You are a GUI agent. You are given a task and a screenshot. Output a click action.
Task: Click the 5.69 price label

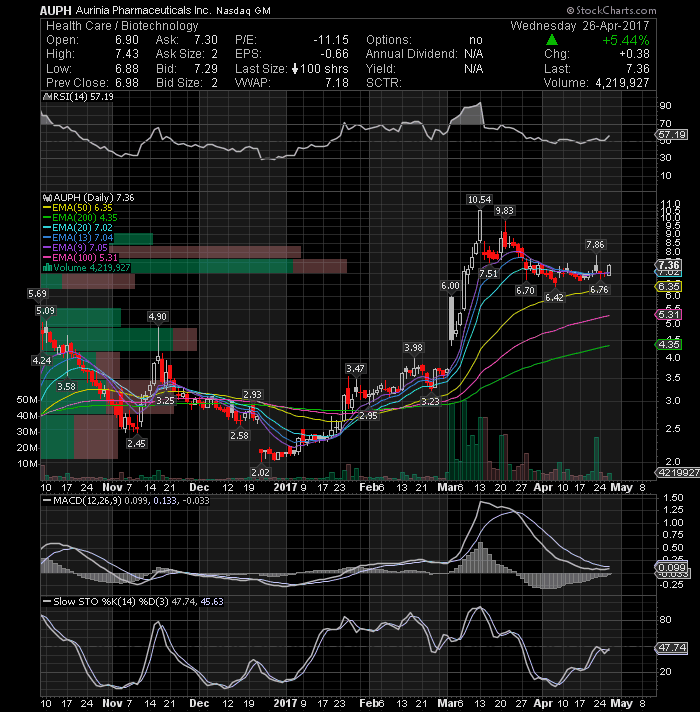tap(37, 294)
